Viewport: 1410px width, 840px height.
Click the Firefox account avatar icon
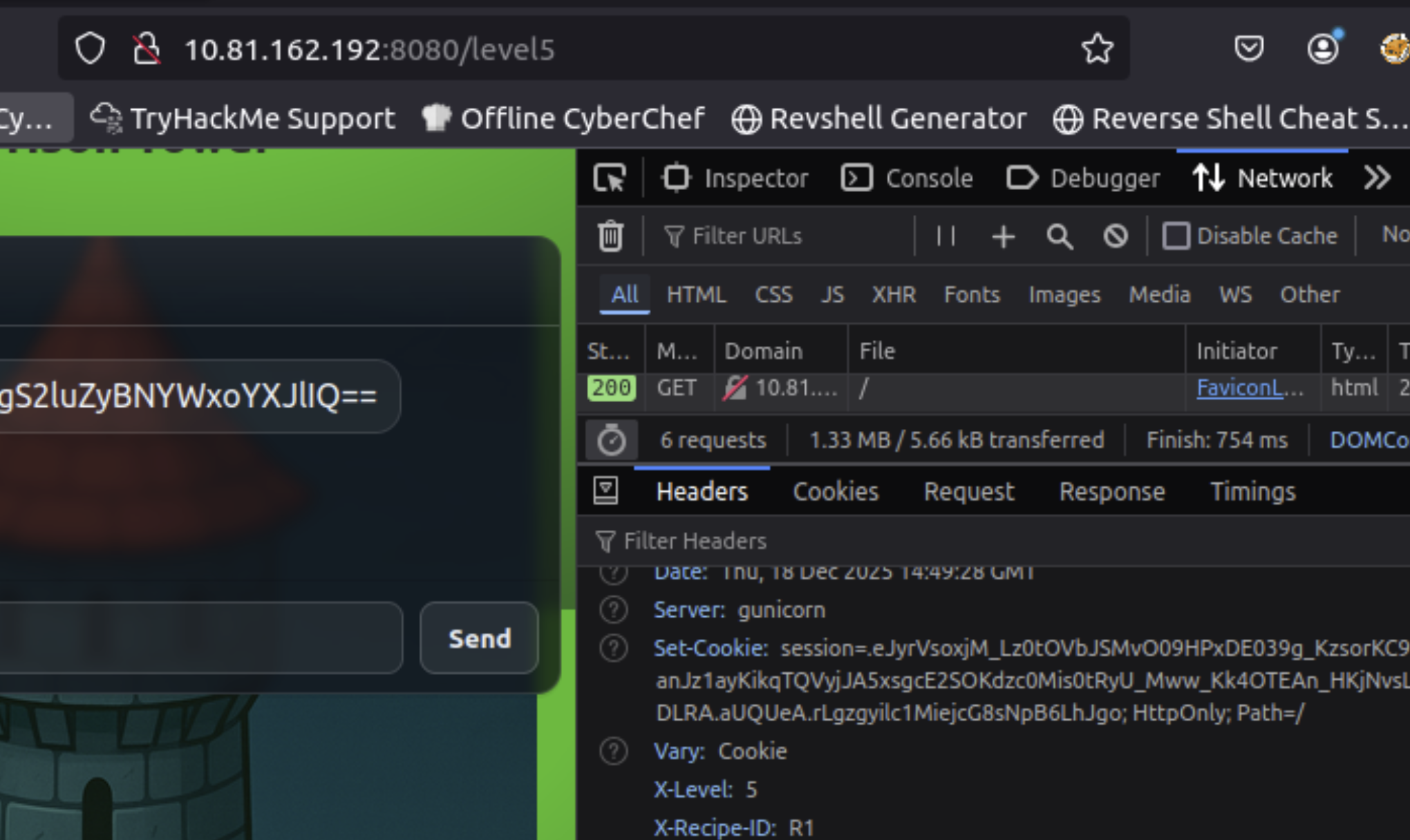1322,49
